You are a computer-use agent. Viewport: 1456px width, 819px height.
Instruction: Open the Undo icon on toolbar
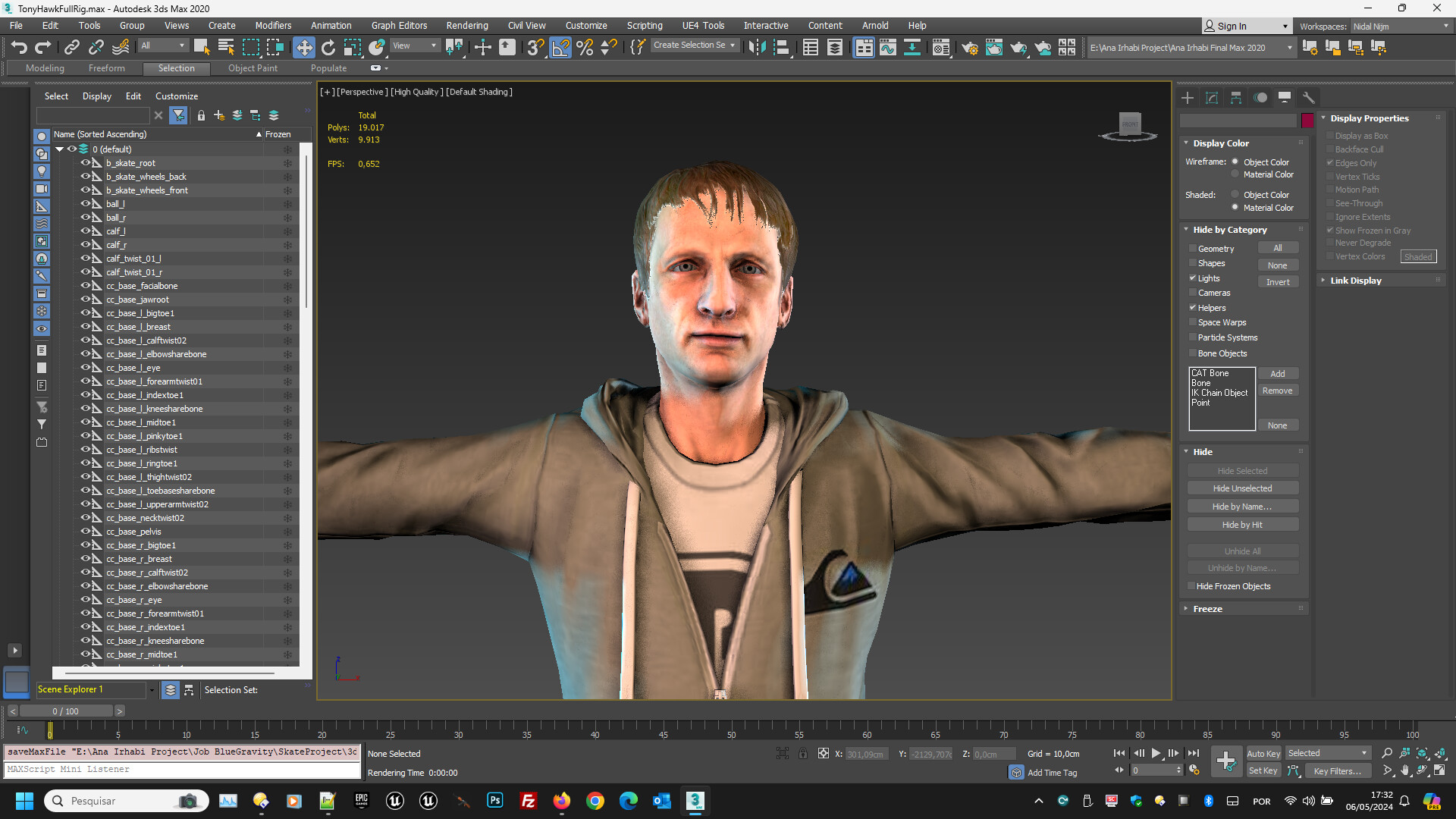(x=18, y=47)
